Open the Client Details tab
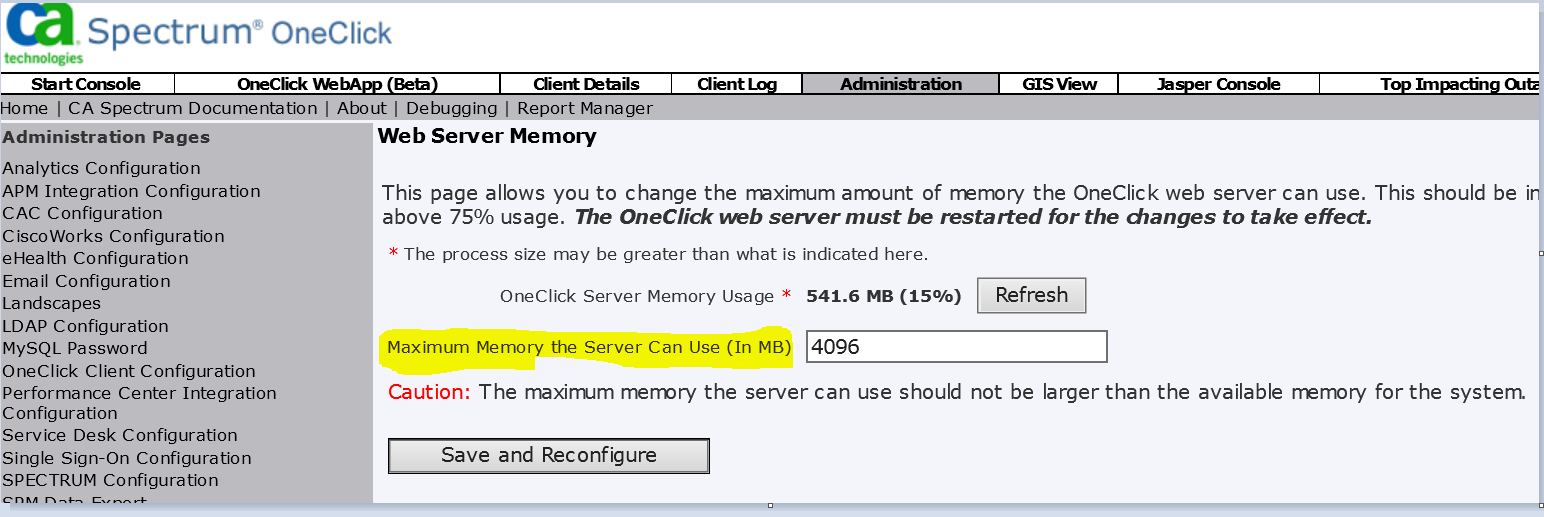Viewport: 1544px width, 517px height. coord(586,84)
